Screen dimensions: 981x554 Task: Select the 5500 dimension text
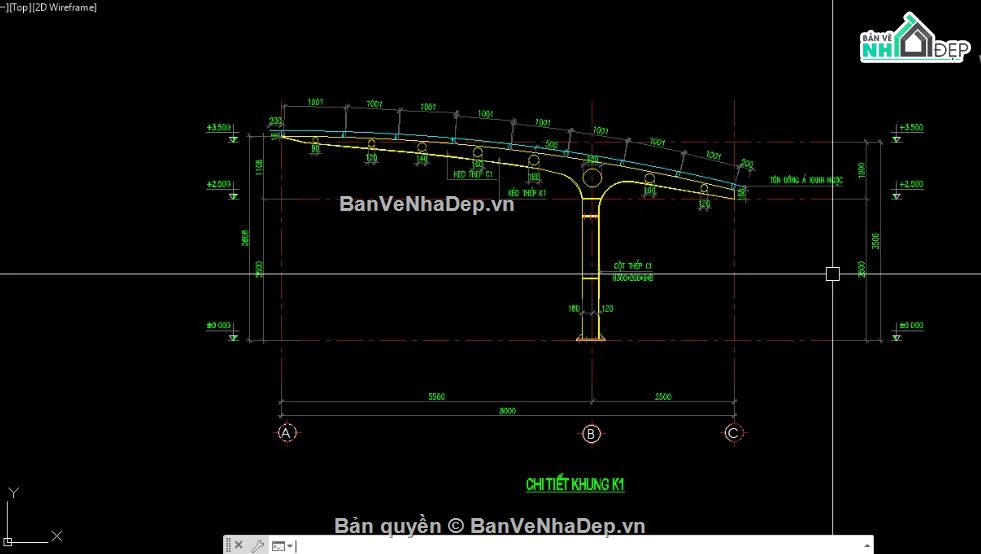[x=436, y=397]
